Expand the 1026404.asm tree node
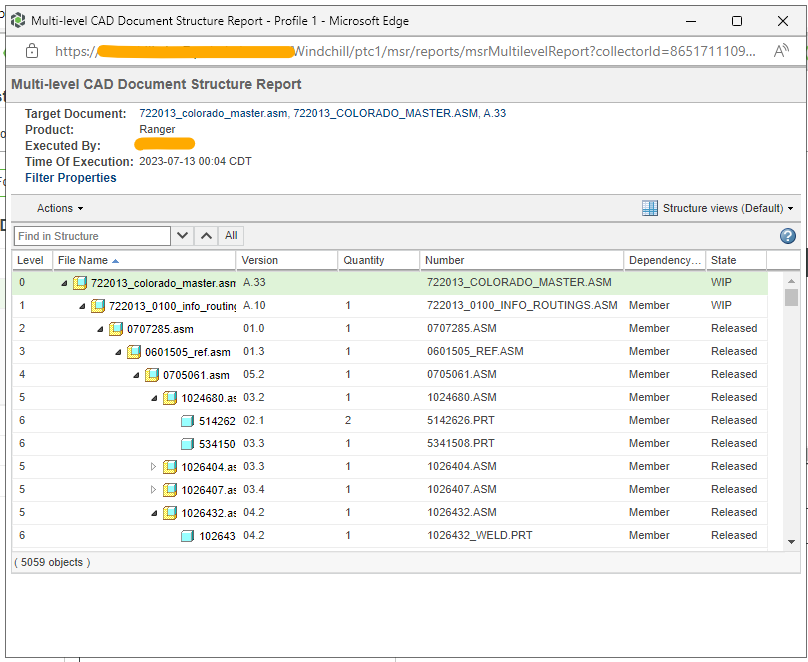 tap(153, 467)
